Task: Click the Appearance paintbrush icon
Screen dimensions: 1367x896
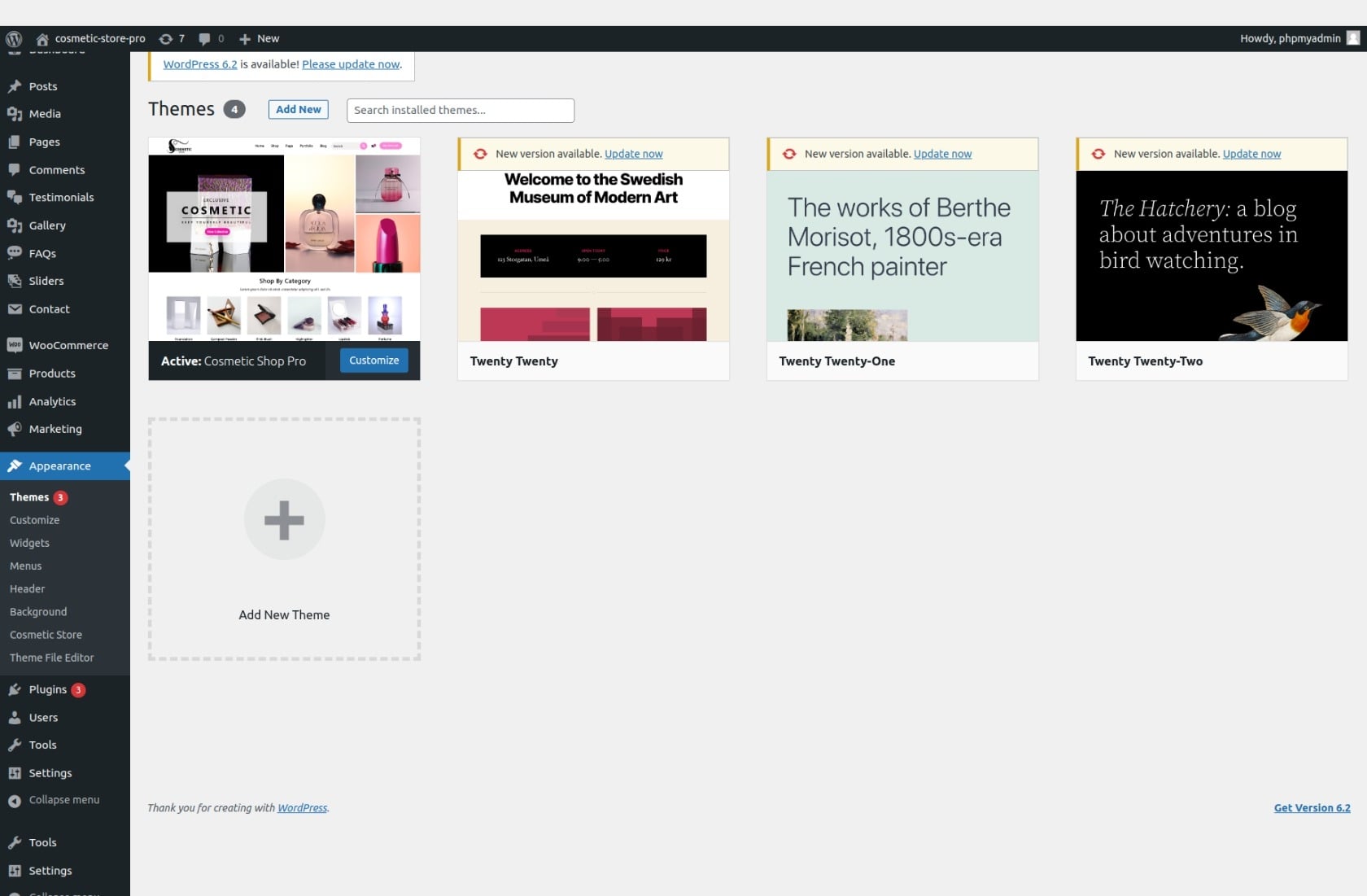Action: coord(15,466)
